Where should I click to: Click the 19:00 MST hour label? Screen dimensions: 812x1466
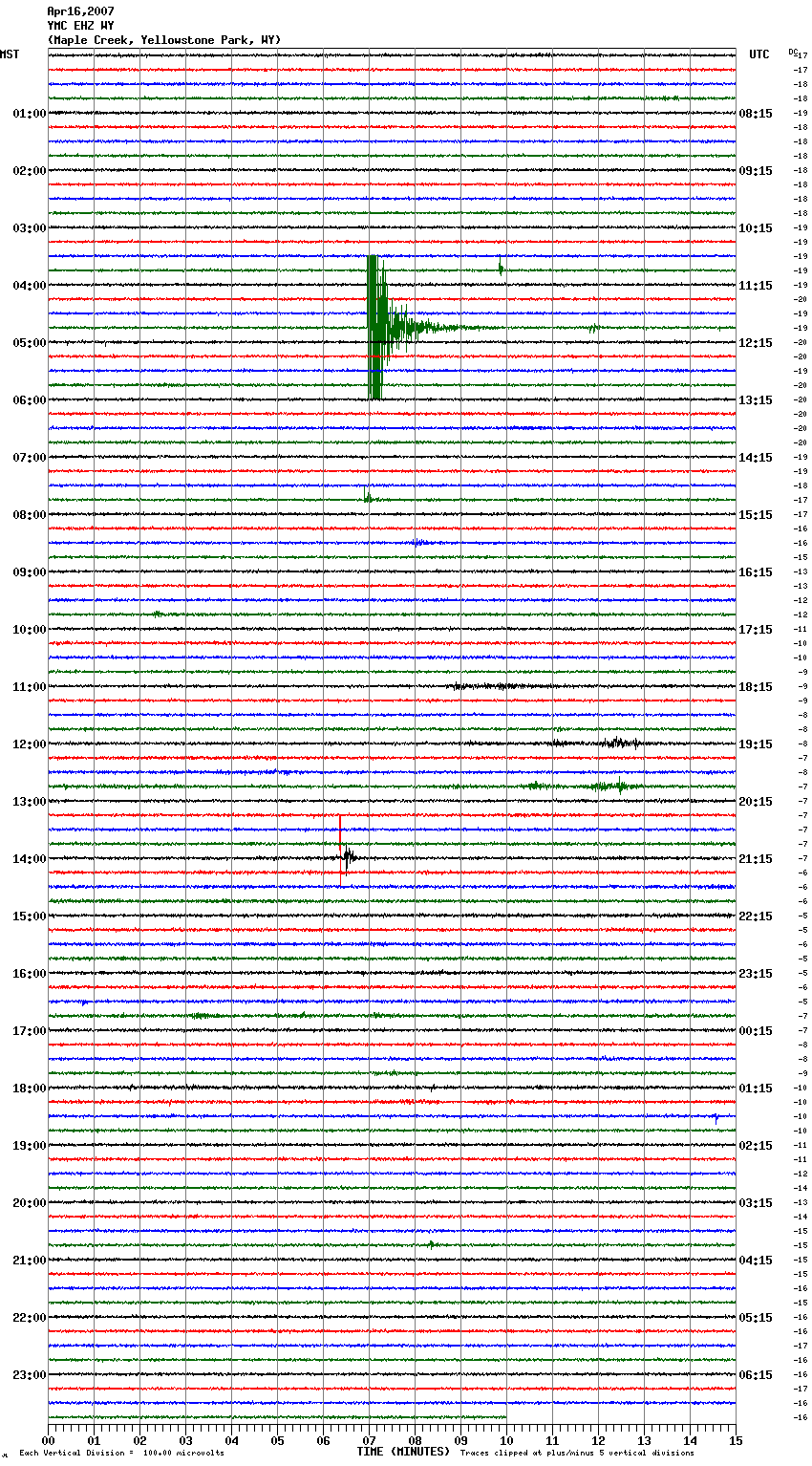point(30,1146)
